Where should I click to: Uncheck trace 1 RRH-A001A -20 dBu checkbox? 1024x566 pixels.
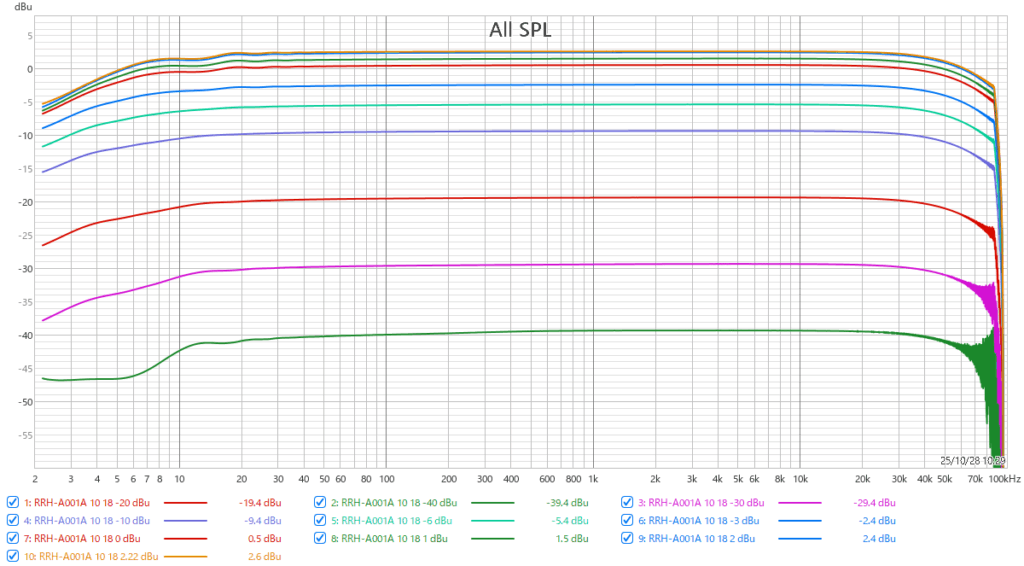[x=13, y=502]
